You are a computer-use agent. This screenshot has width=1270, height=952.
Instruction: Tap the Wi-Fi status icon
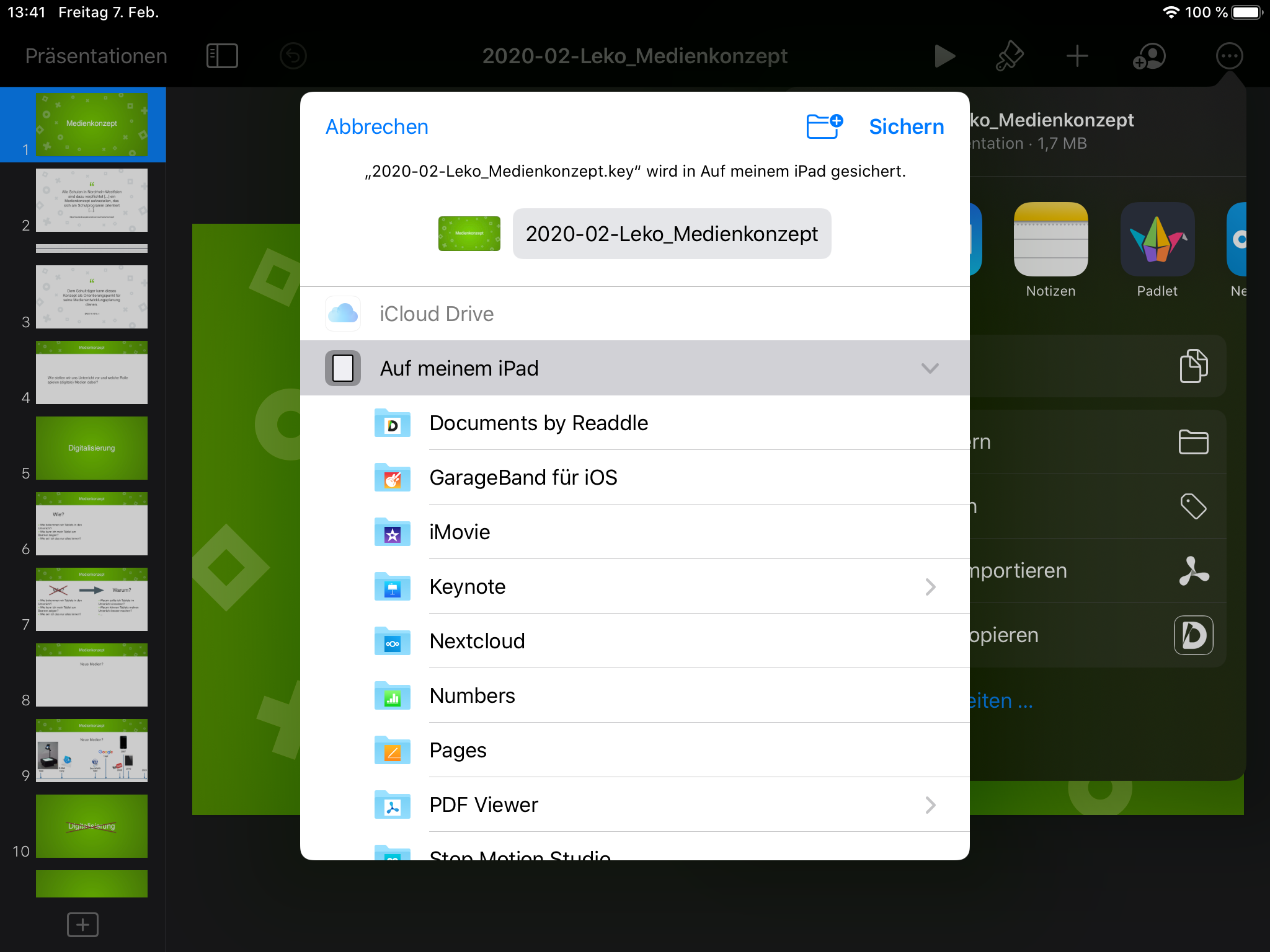point(1170,12)
